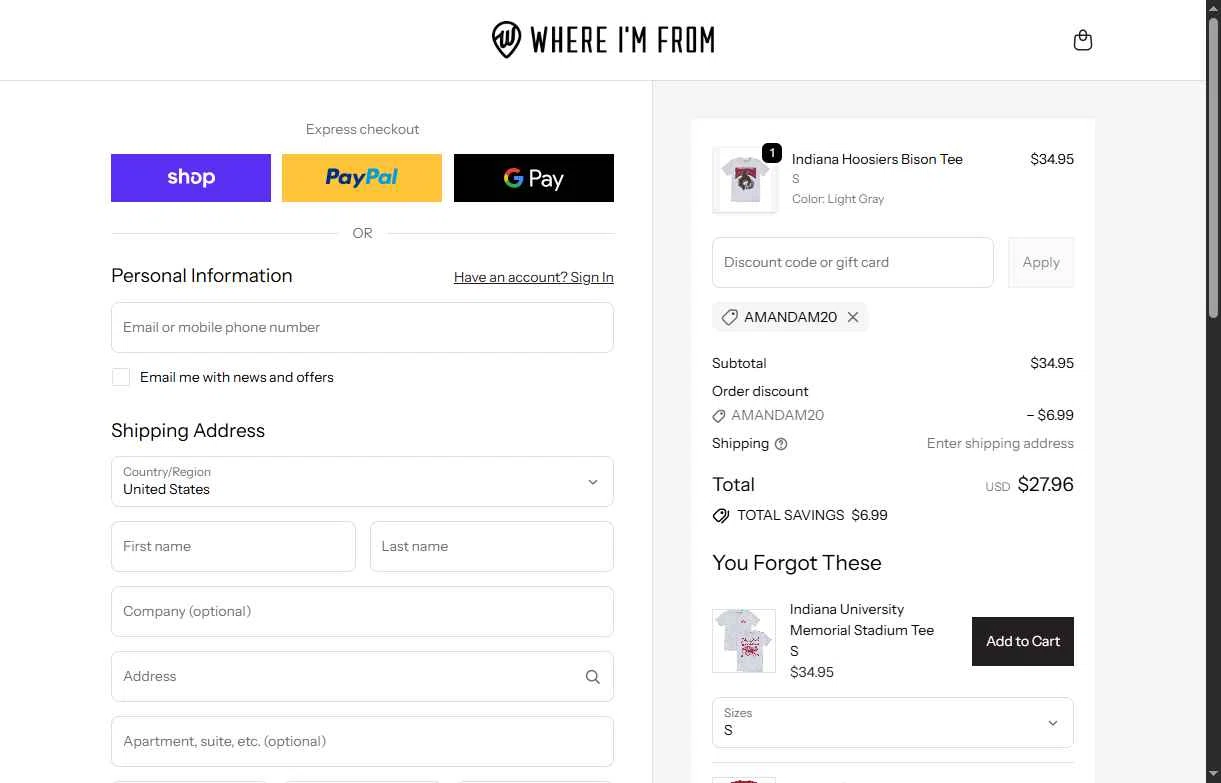Click the Address input field
1221x783 pixels.
[362, 676]
